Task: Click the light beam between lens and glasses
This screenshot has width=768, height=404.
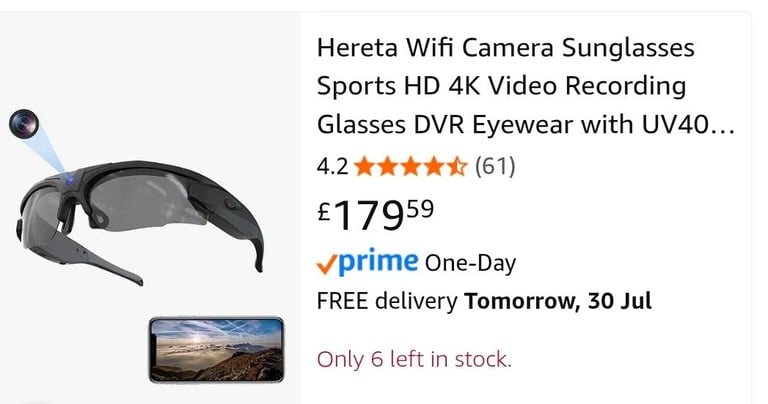Action: (49, 151)
